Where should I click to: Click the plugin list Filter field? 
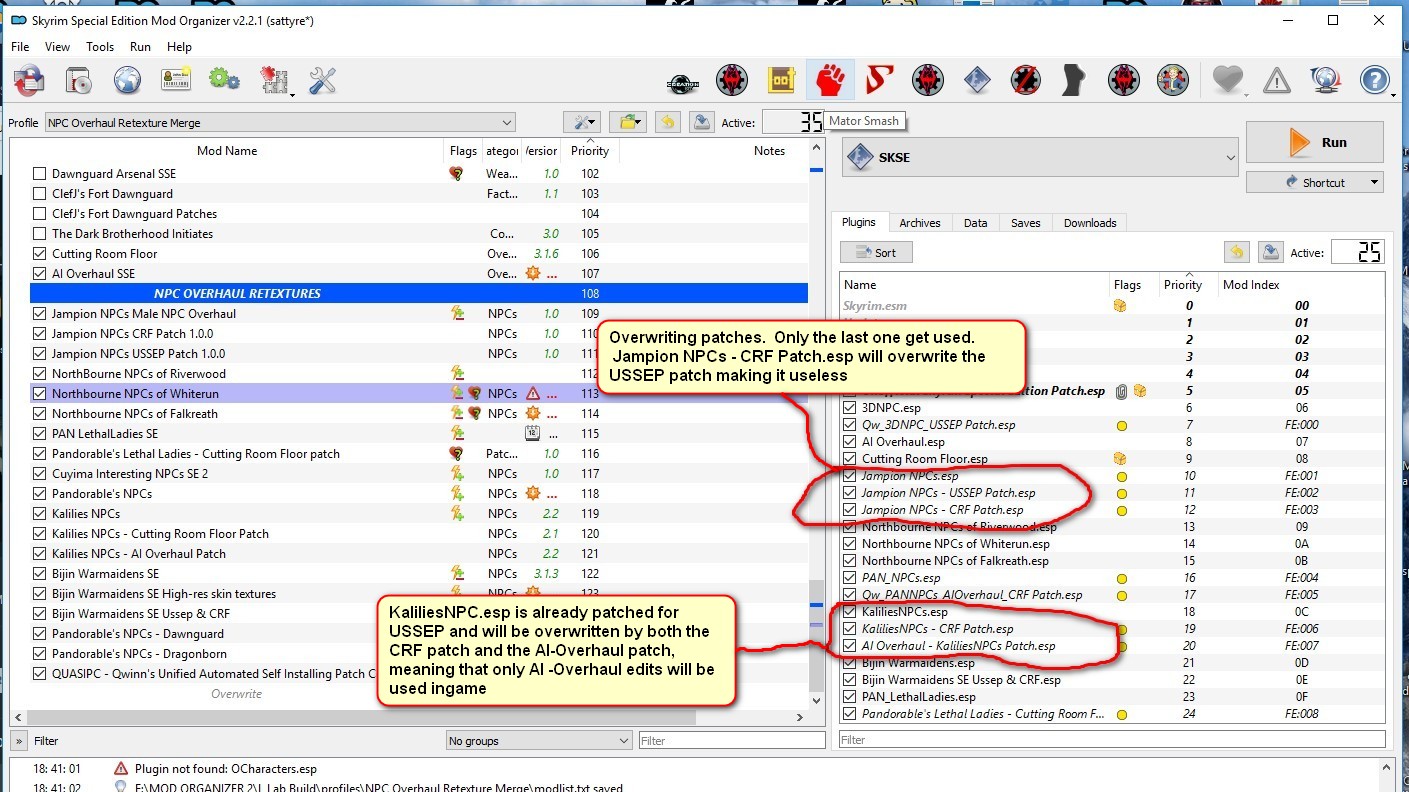pos(1111,740)
